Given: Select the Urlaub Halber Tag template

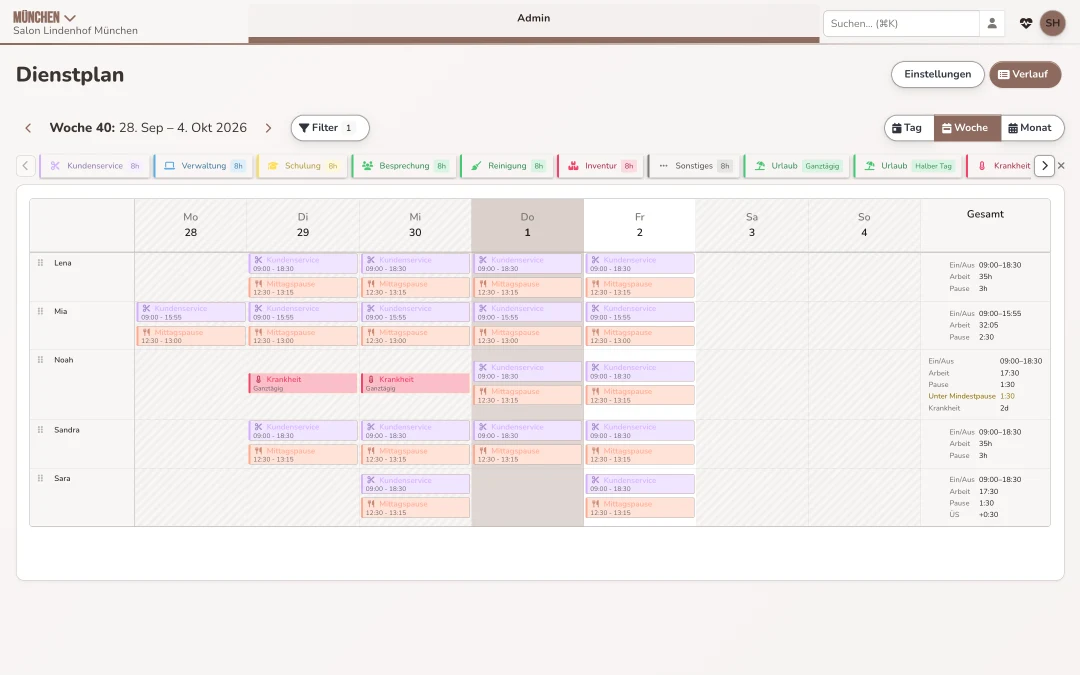Looking at the screenshot, I should 908,166.
